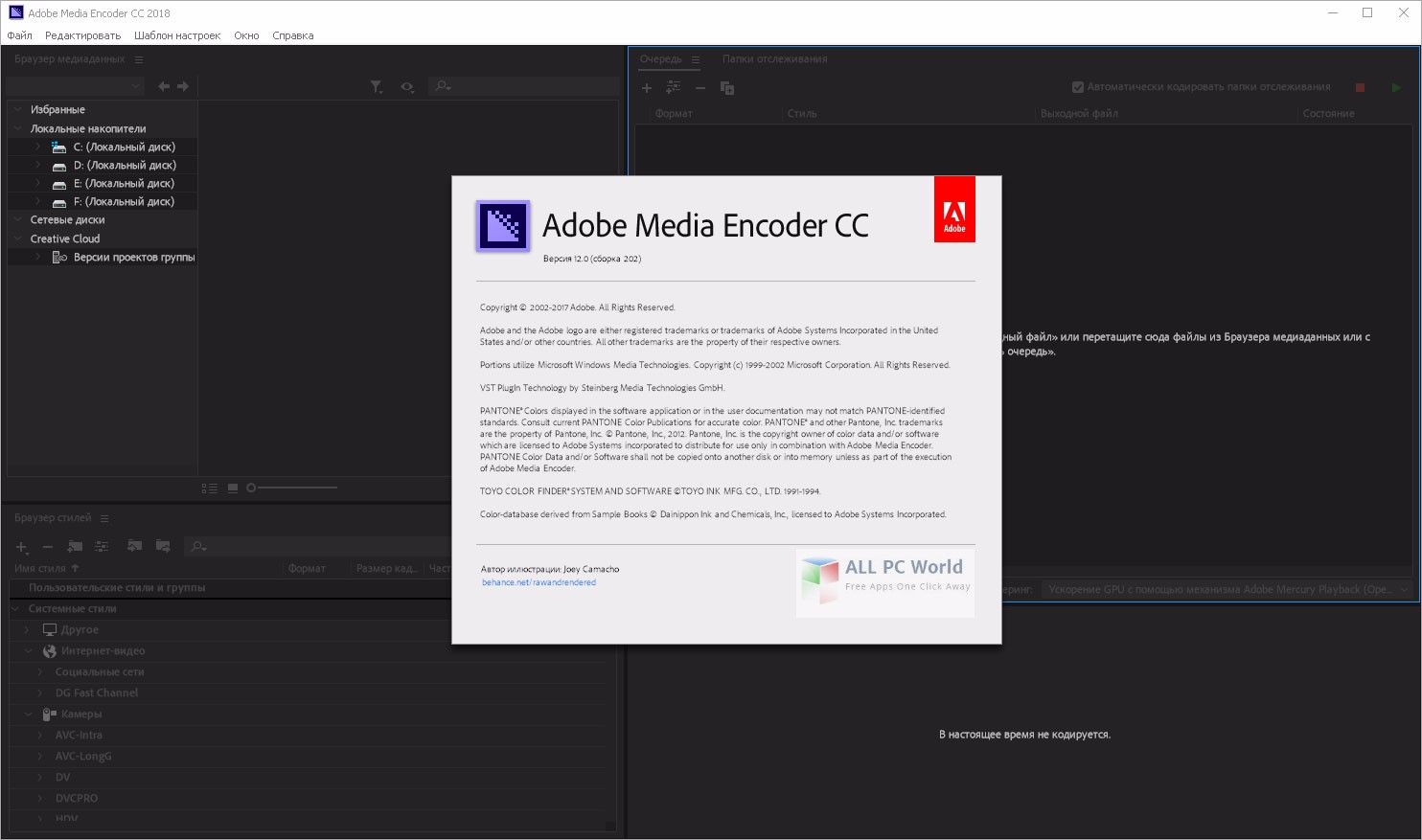Open the Окно menu

coord(246,35)
